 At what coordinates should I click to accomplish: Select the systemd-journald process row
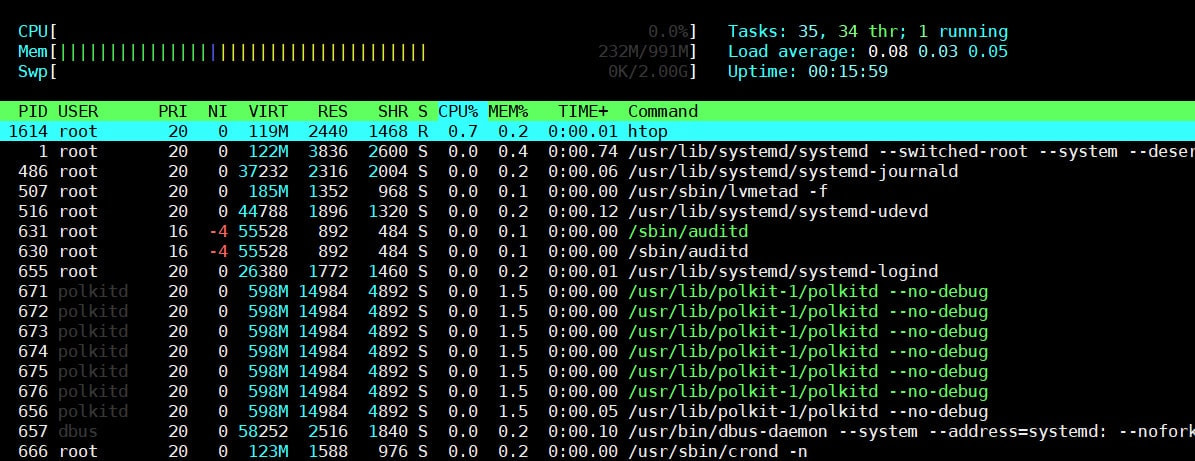(598, 171)
